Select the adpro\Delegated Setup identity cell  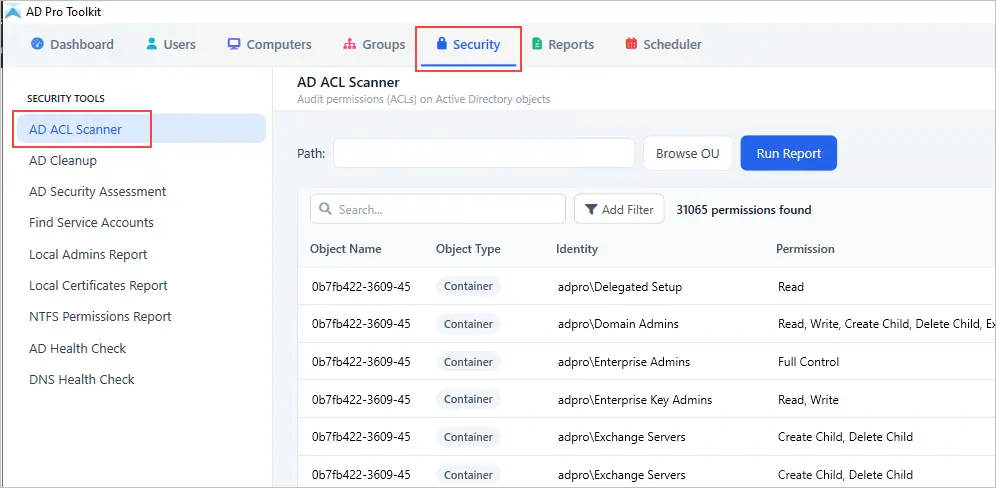pos(619,287)
